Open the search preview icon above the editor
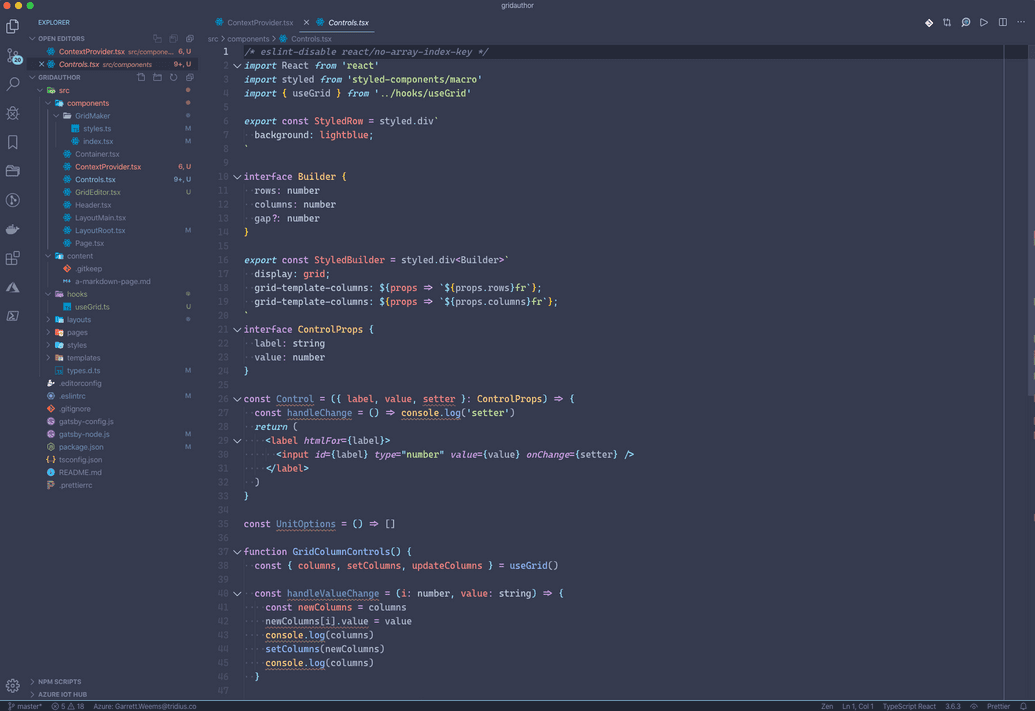1035x711 pixels. pos(966,21)
